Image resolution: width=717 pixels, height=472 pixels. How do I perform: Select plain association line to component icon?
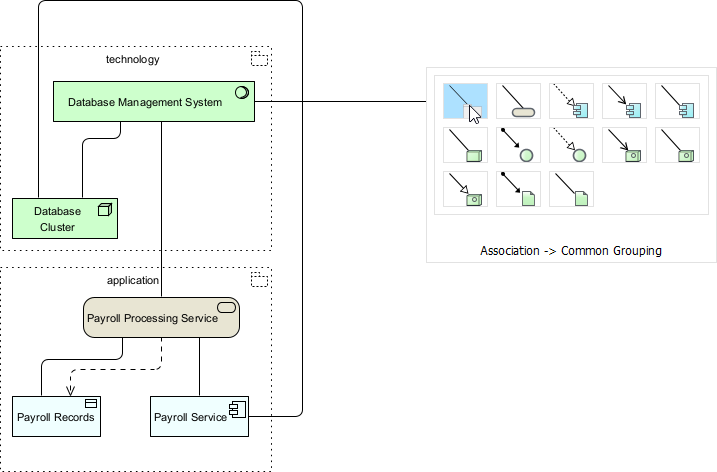(677, 101)
